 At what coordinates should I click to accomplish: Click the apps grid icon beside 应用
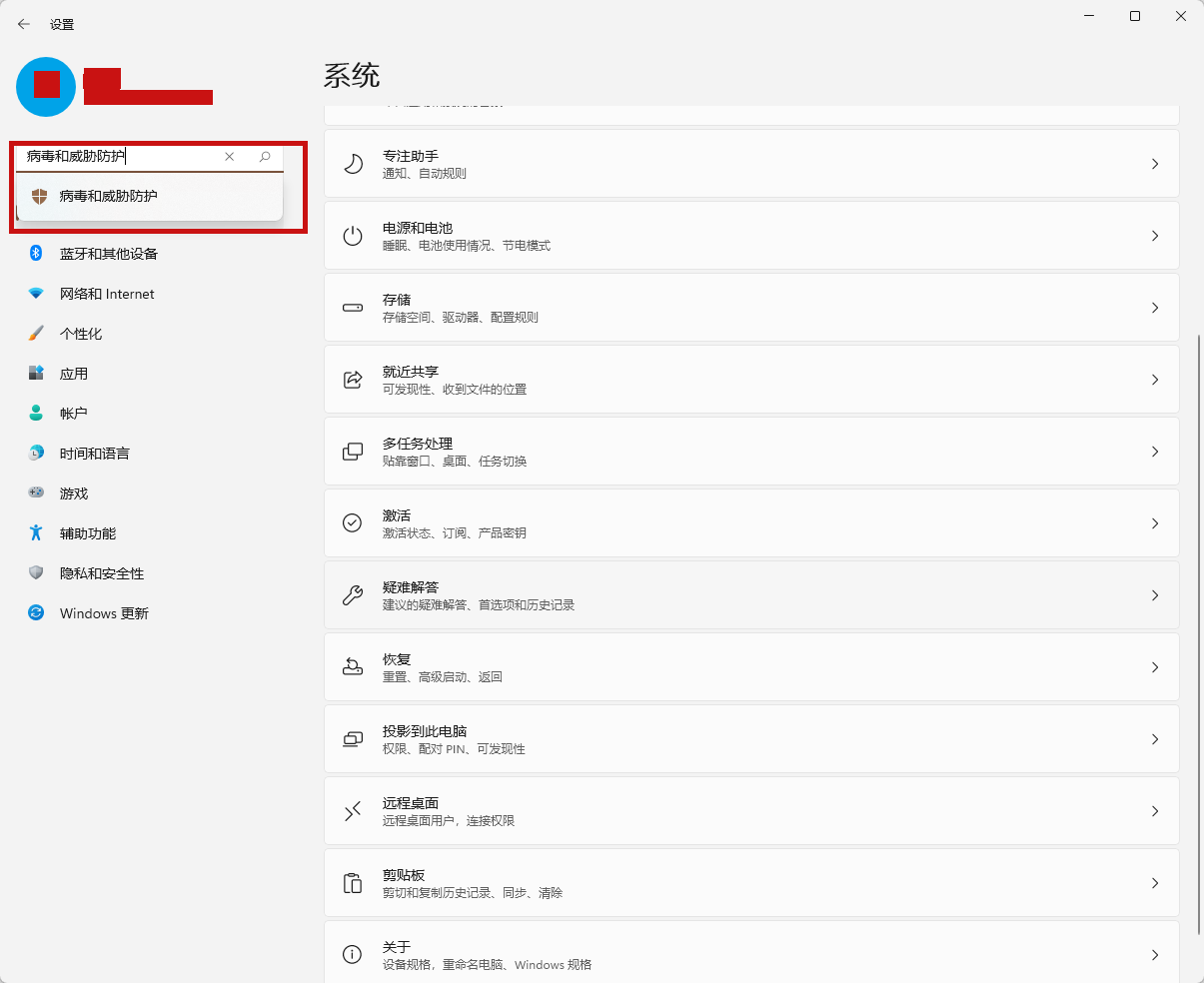(36, 374)
